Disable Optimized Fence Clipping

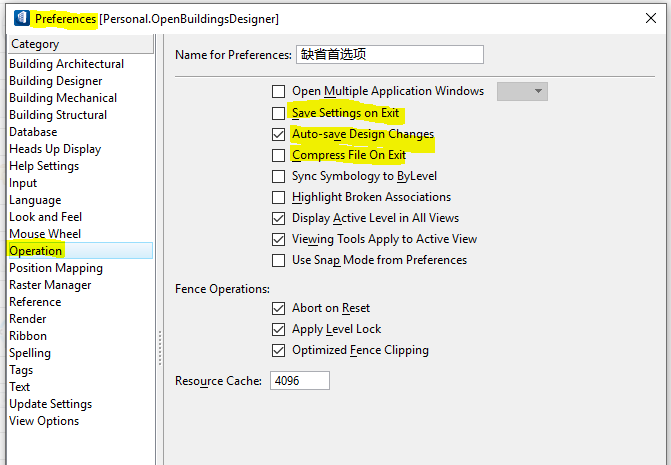(x=279, y=350)
